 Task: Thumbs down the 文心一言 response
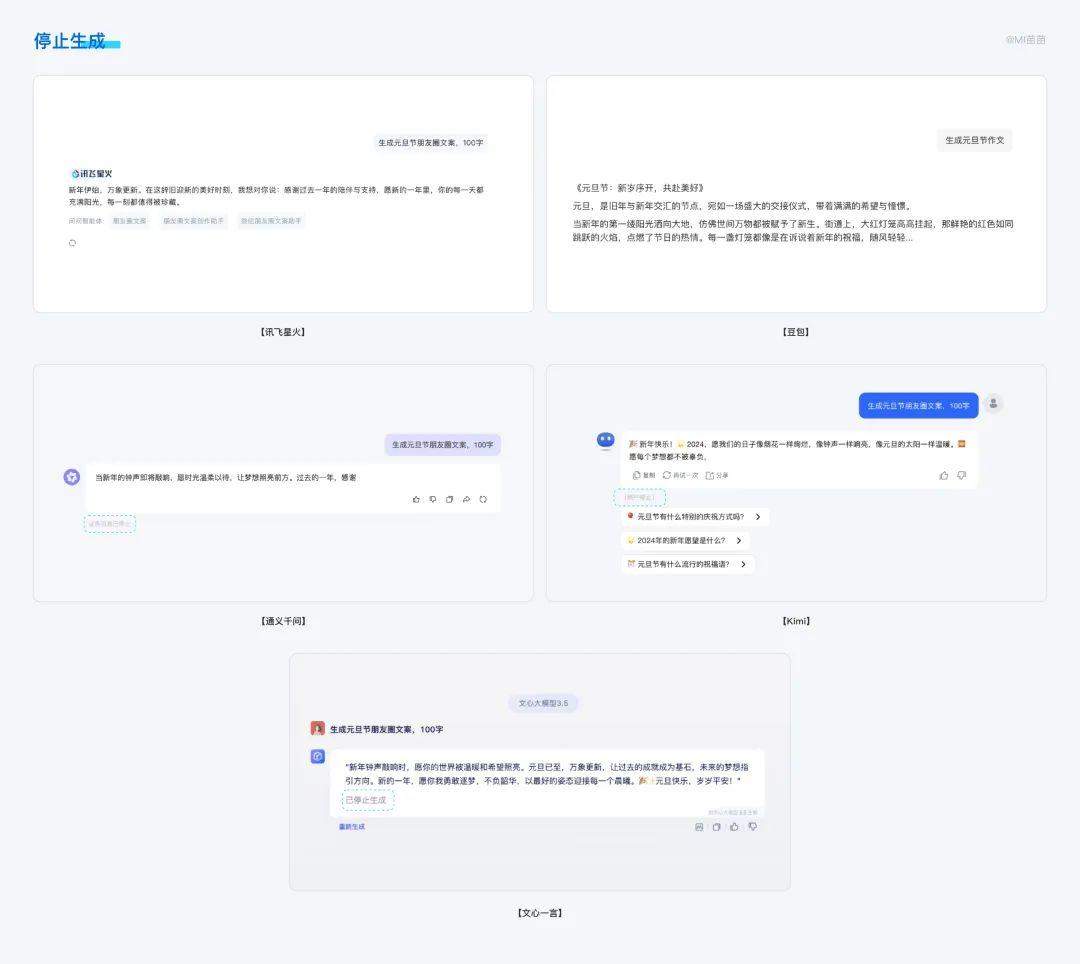coord(752,827)
